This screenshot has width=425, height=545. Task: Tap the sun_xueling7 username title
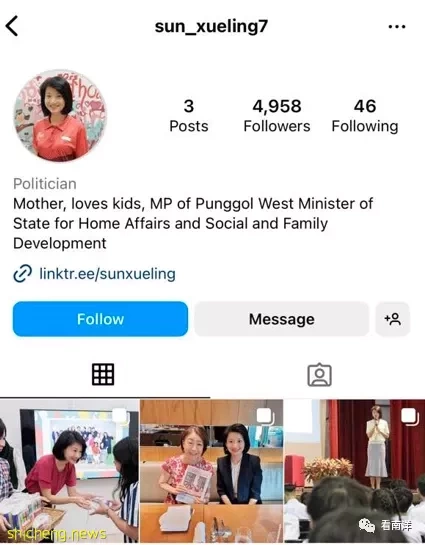211,26
